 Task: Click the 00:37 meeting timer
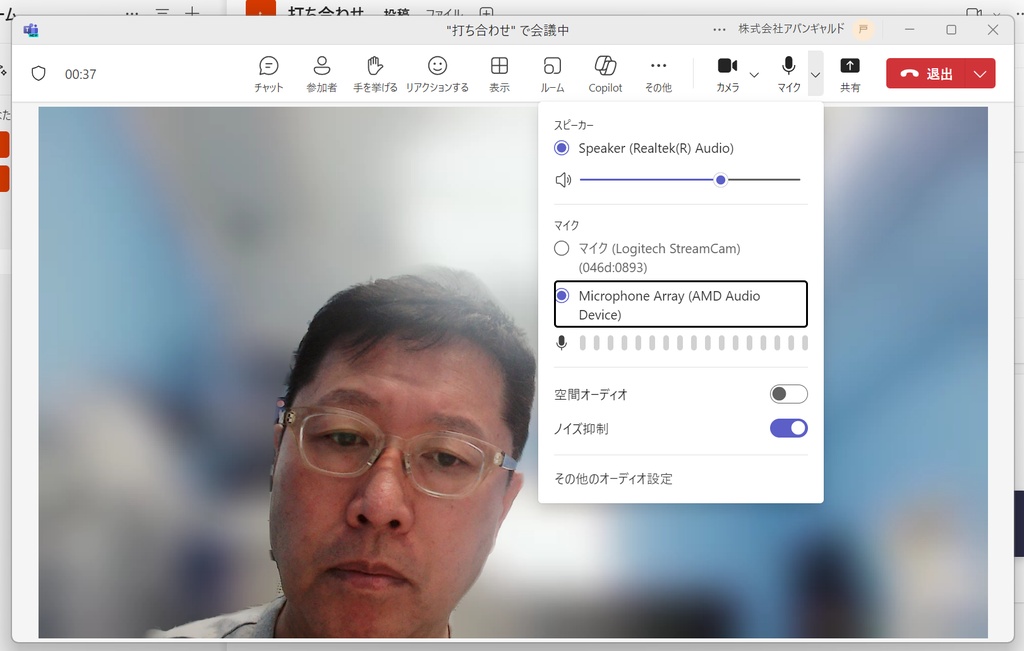80,74
